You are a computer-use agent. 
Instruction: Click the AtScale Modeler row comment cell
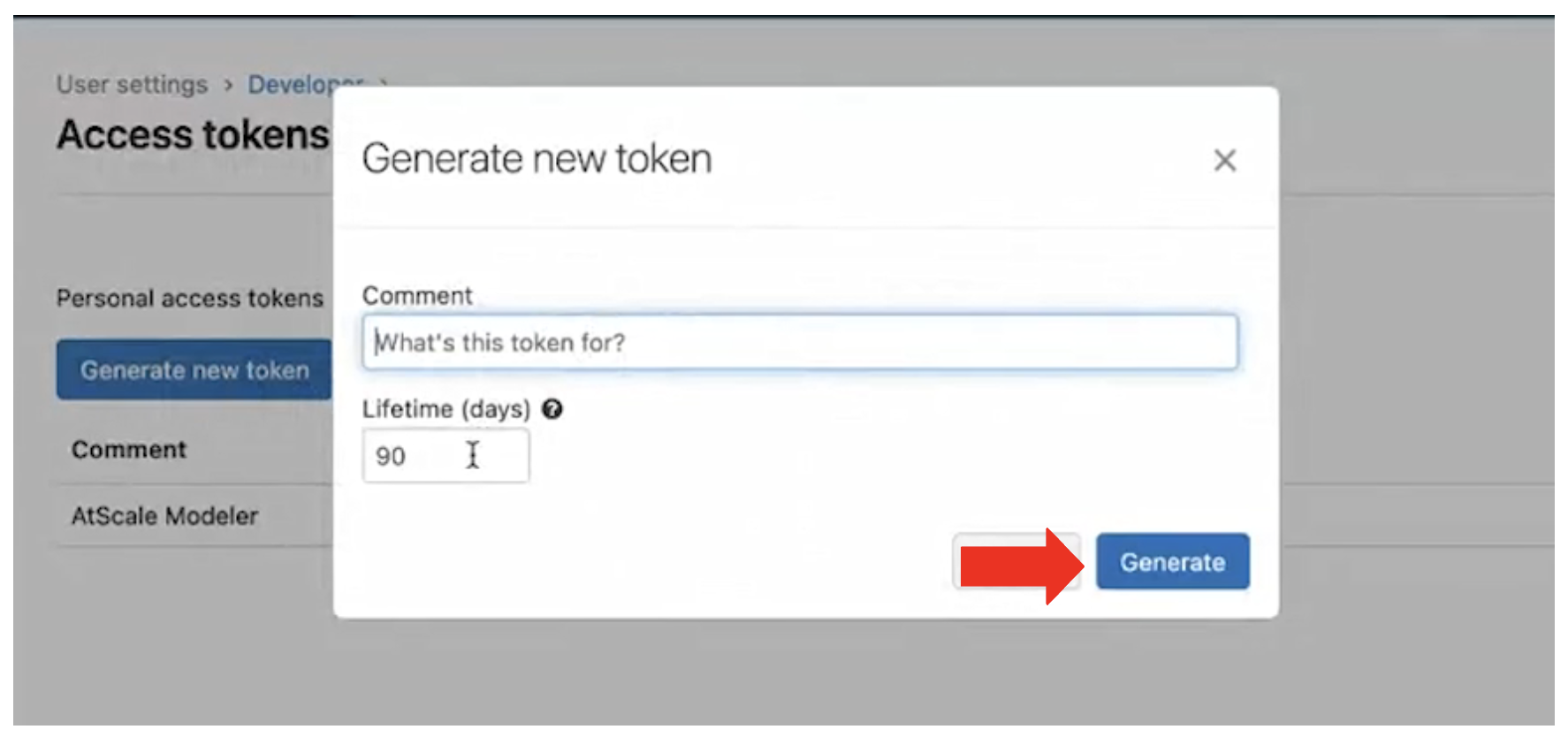coord(164,516)
